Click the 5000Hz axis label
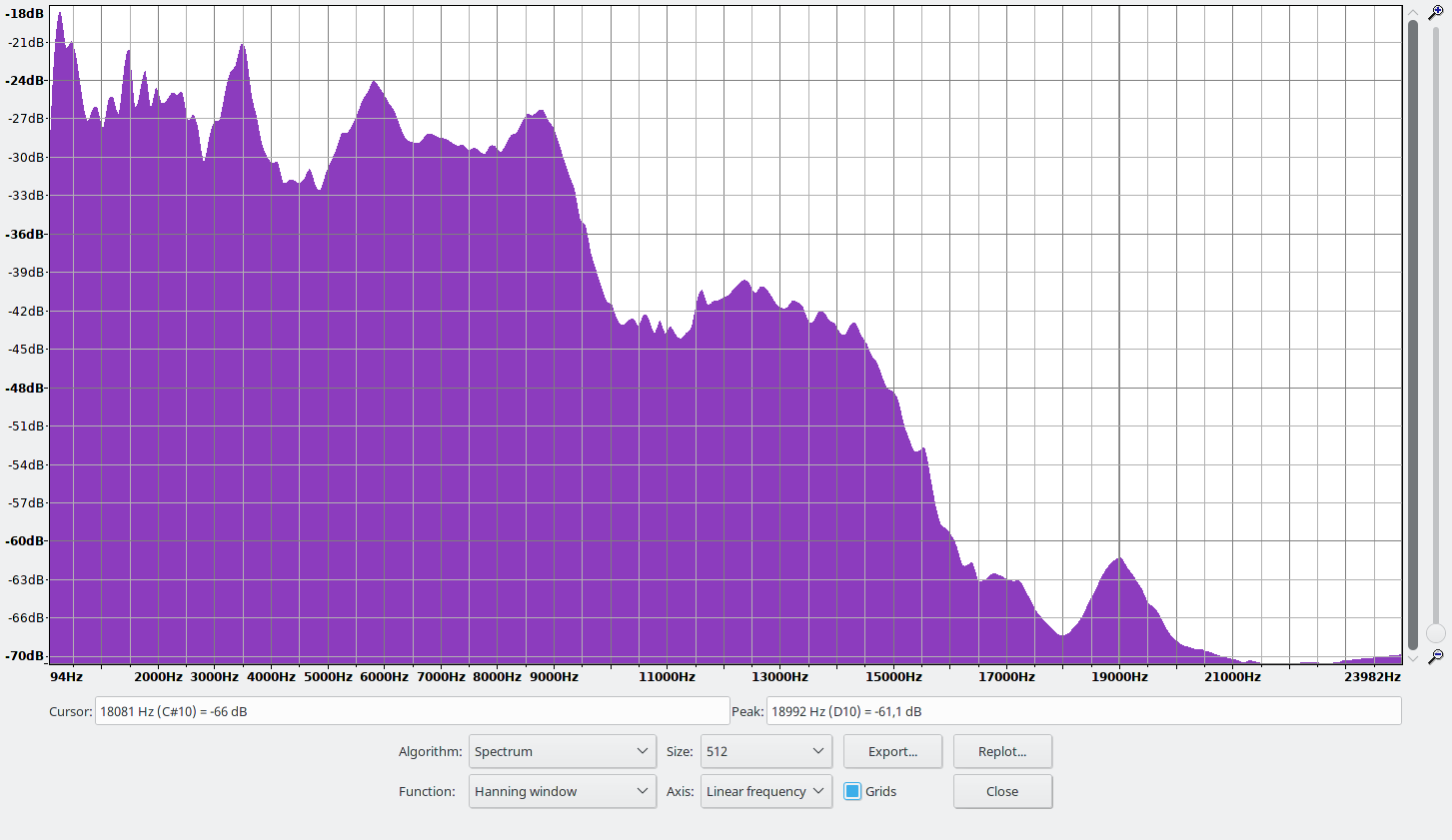Screen dimensions: 1452x840 (x=328, y=676)
